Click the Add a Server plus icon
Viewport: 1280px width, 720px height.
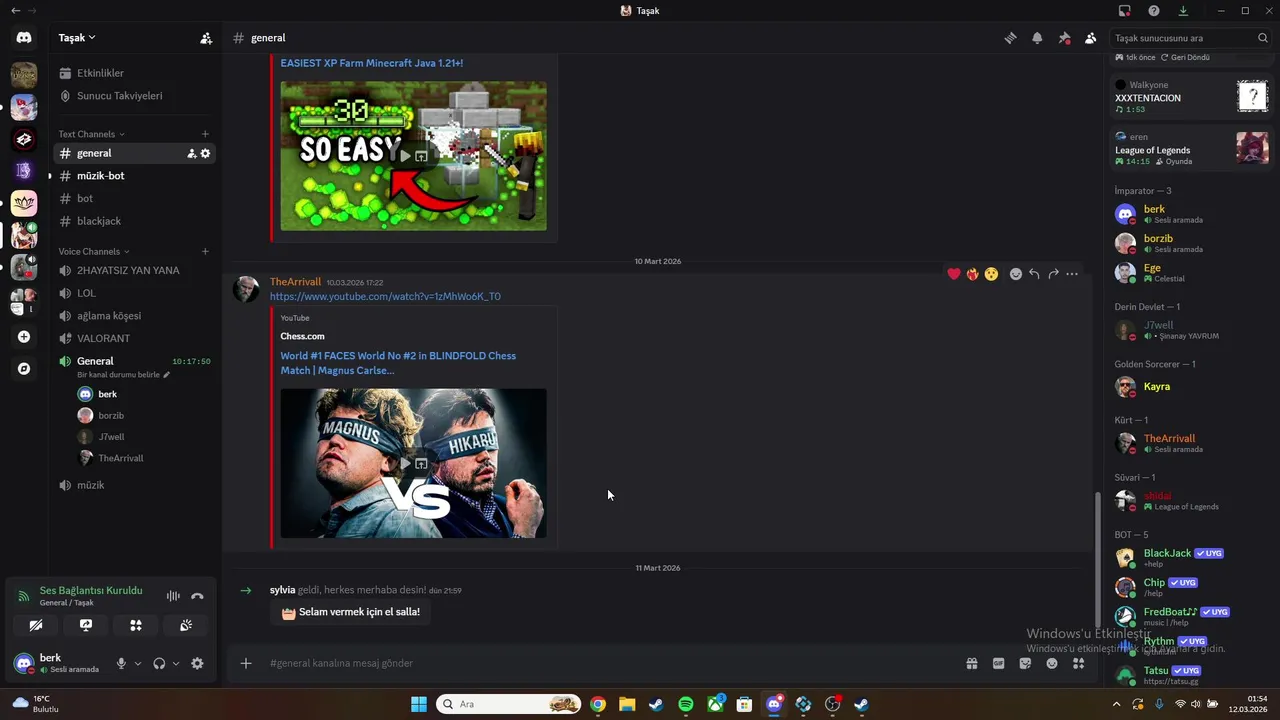coord(24,337)
